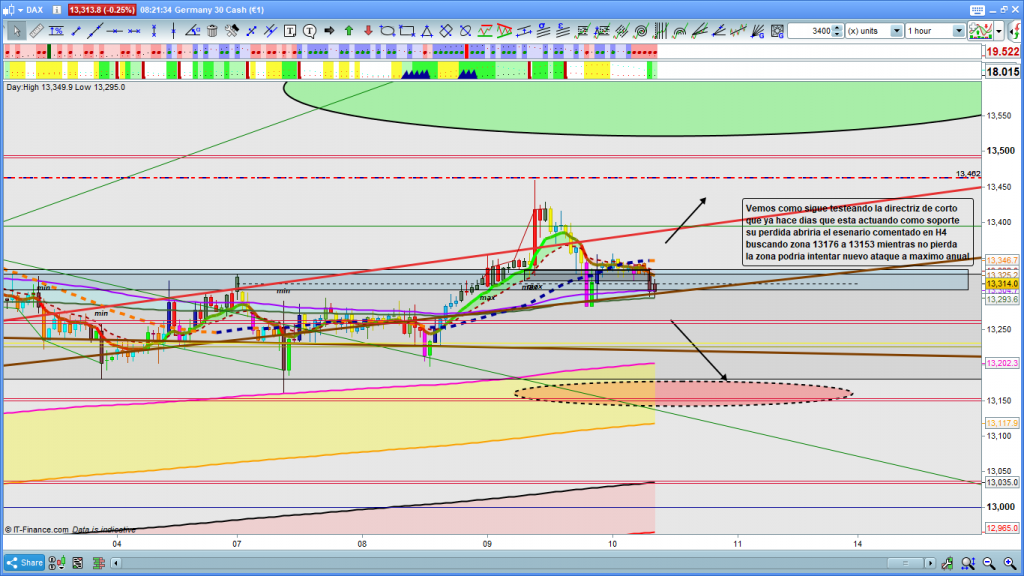Select the ruler measurement tool
This screenshot has height=576, width=1024.
pos(38,31)
